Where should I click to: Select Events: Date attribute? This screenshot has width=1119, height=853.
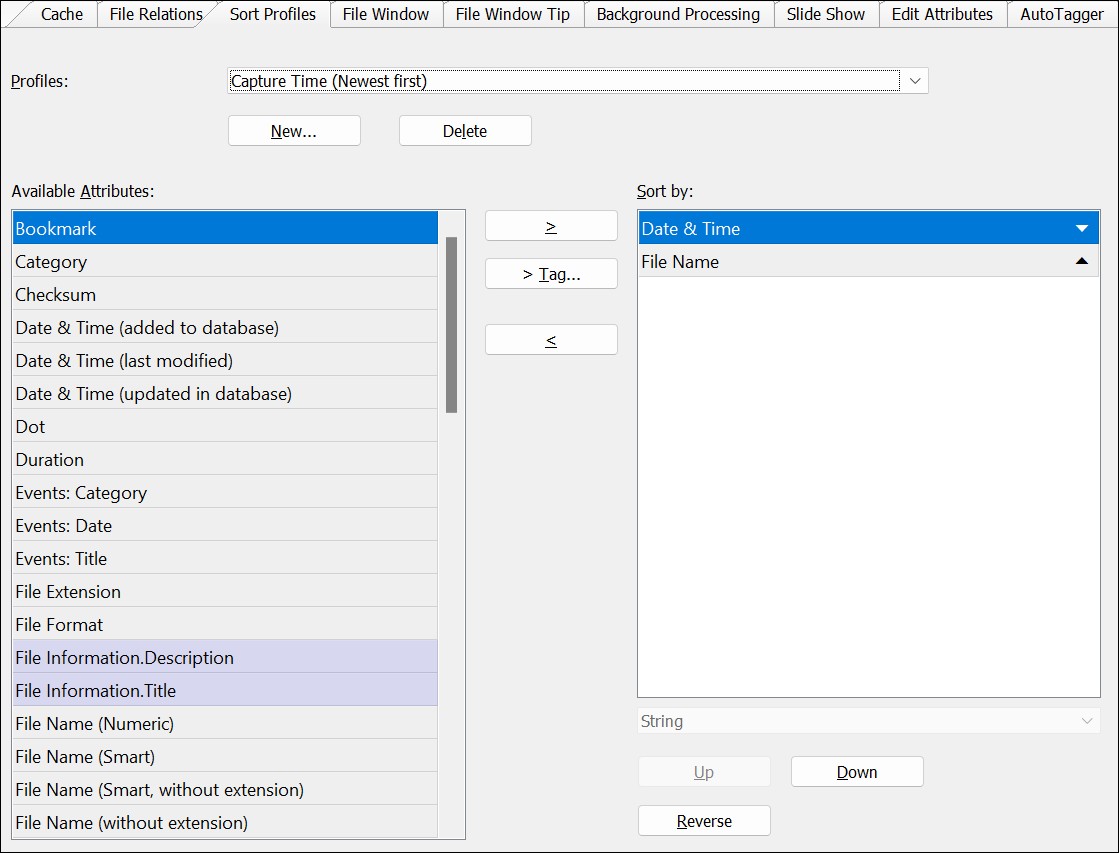coord(225,525)
